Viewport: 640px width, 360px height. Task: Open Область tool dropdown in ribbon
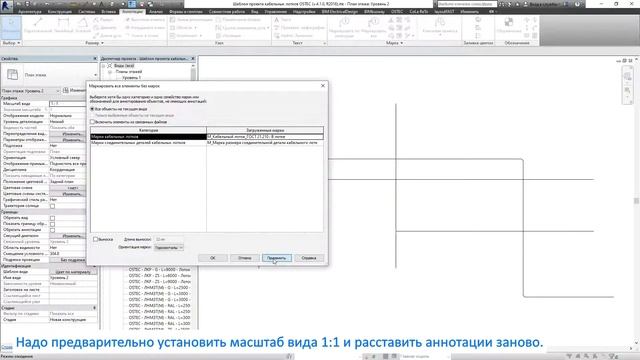click(x=196, y=28)
